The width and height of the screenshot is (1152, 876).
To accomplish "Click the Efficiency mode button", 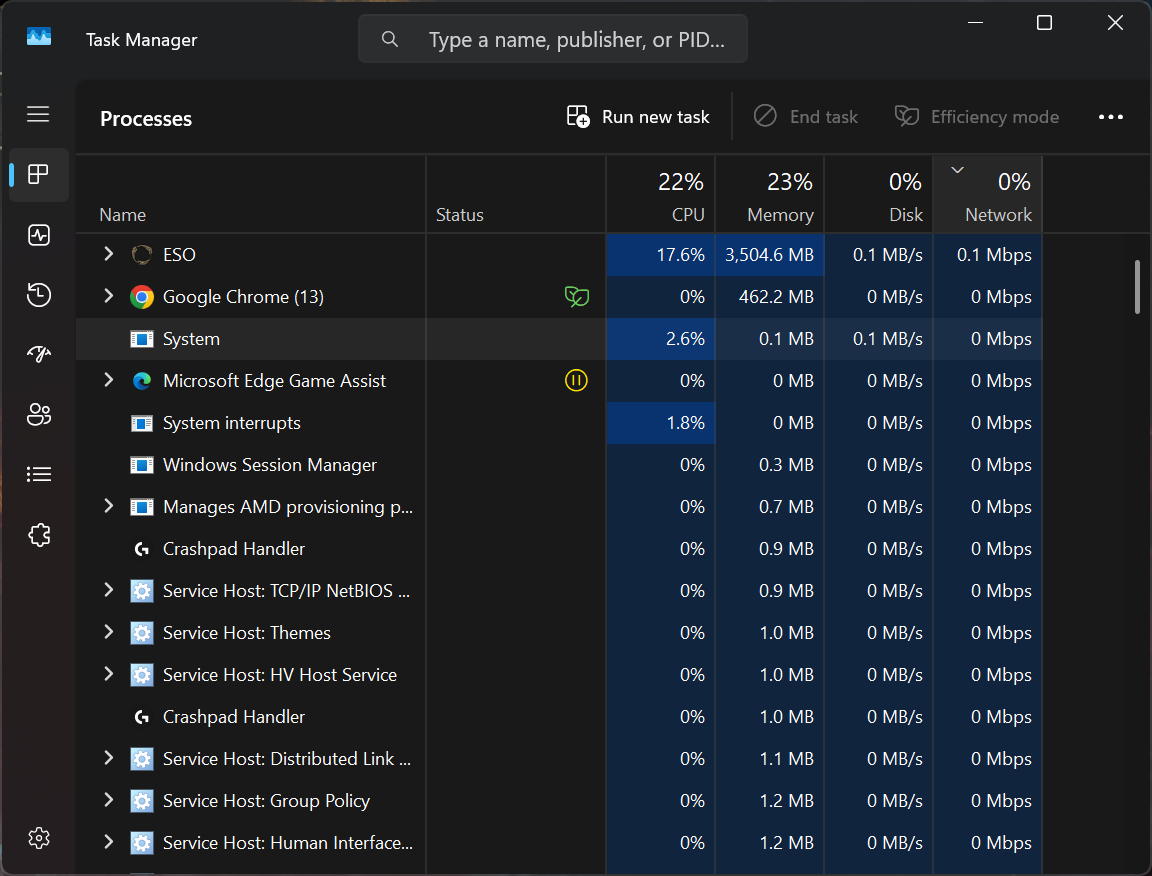I will (x=976, y=116).
